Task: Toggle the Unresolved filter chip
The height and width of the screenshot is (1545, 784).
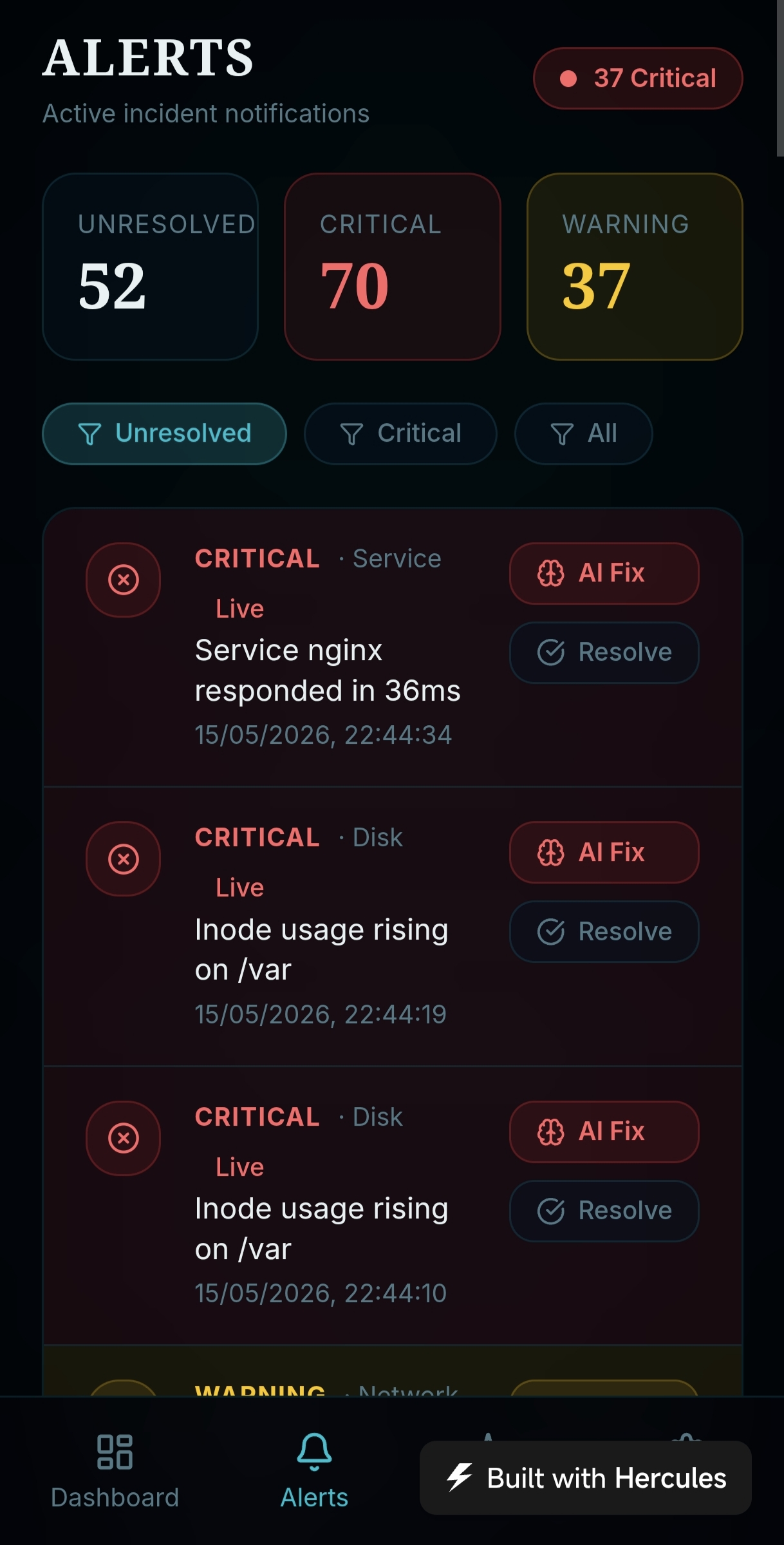Action: coord(164,433)
